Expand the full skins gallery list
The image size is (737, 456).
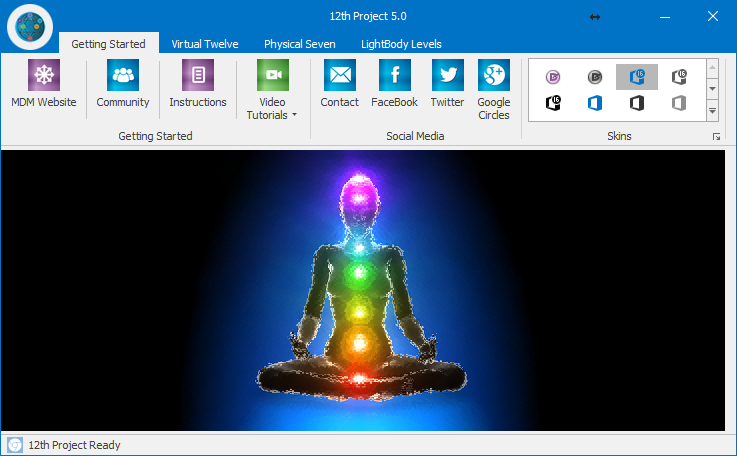point(713,111)
